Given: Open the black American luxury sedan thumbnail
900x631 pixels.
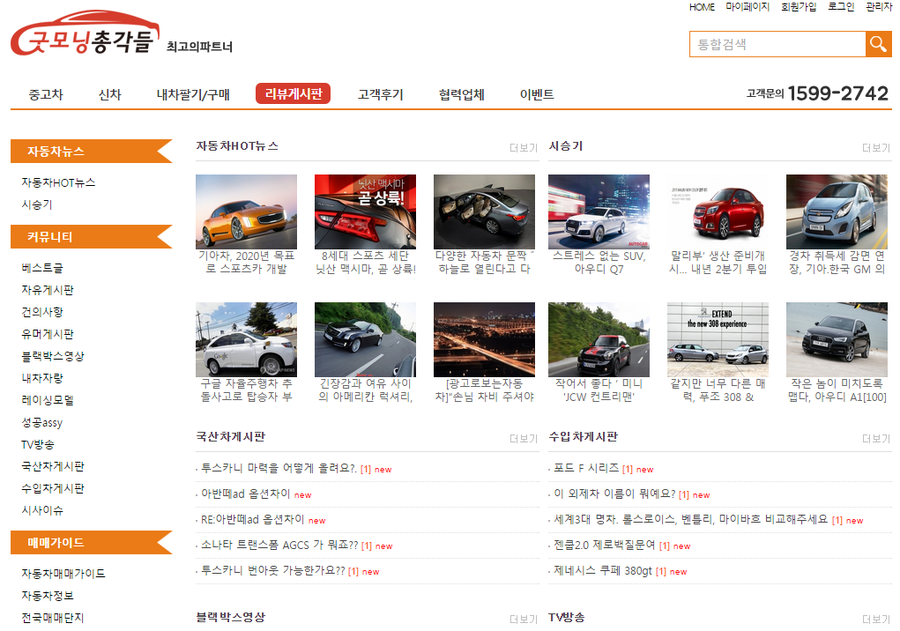Looking at the screenshot, I should 365,339.
